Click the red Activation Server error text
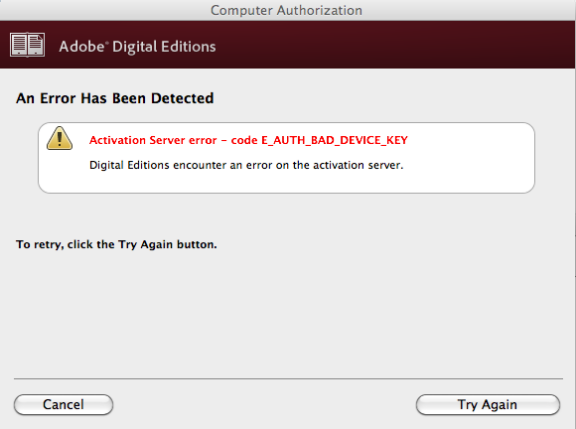576x429 pixels. point(248,140)
